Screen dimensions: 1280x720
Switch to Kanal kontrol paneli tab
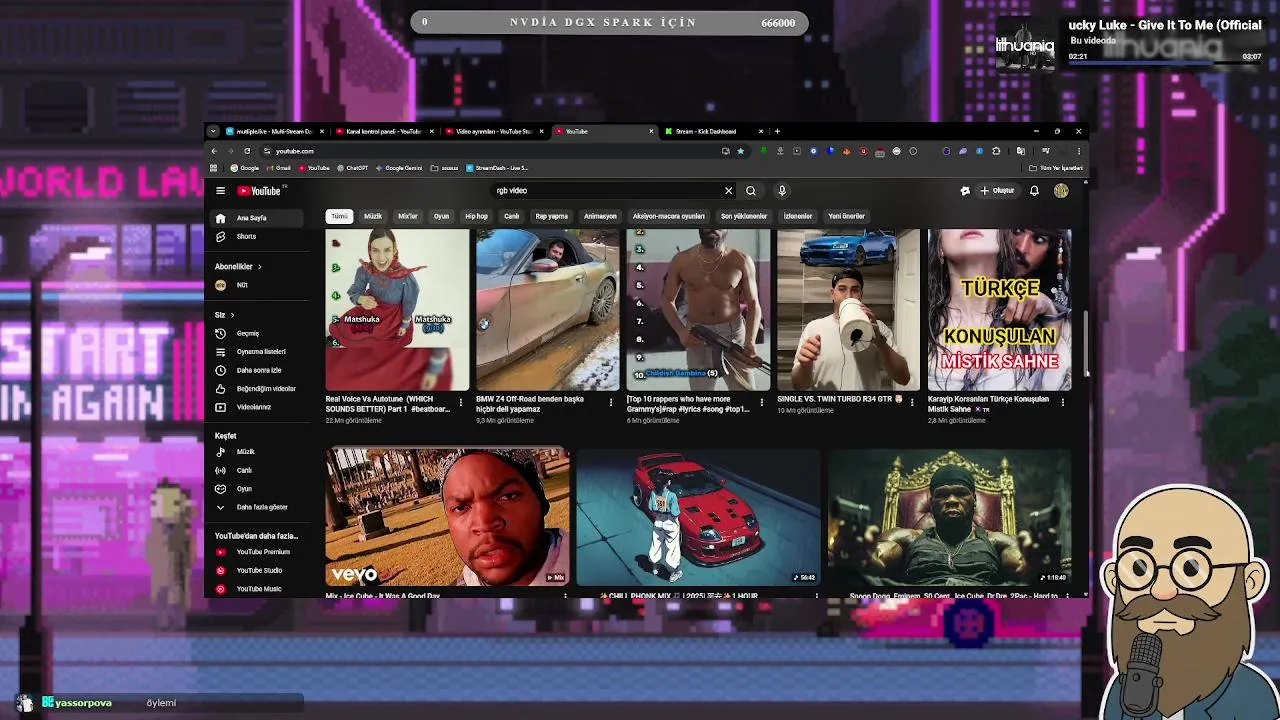point(383,131)
